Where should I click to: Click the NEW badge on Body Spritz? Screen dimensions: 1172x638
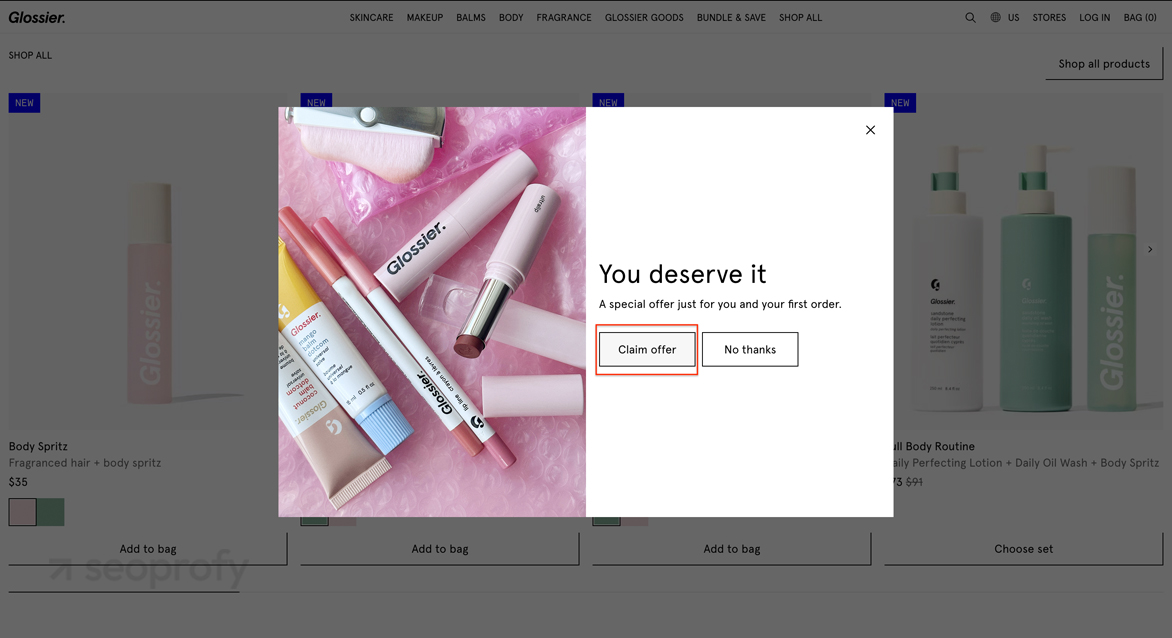[25, 103]
